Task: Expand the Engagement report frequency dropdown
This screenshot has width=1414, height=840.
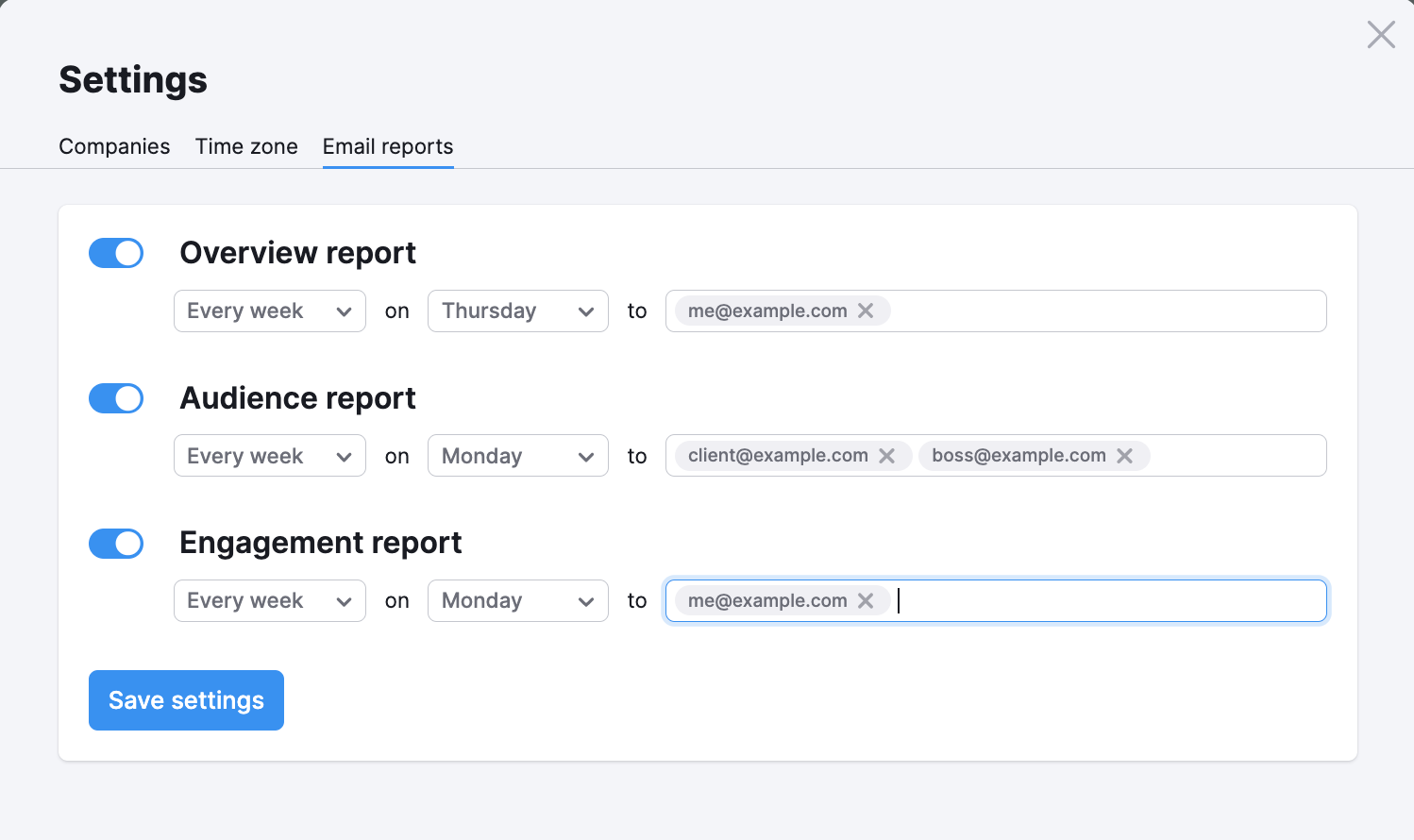Action: (x=269, y=600)
